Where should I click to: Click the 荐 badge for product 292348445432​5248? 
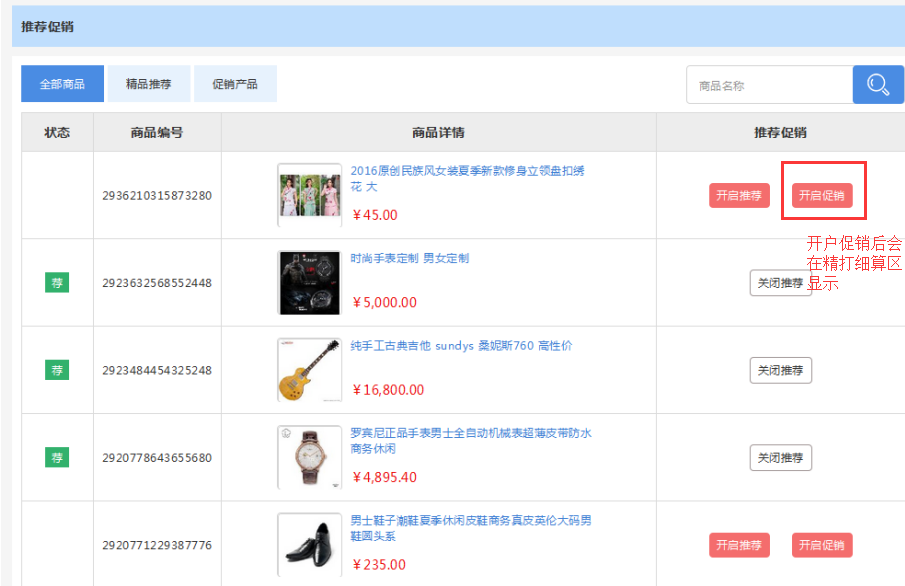click(x=57, y=370)
